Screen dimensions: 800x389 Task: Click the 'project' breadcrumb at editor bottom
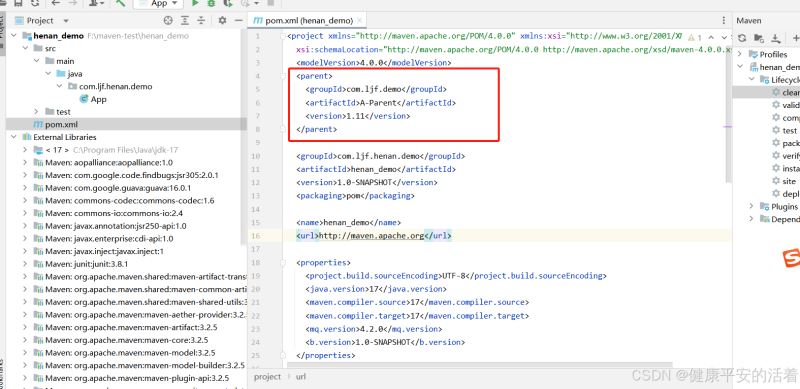point(267,377)
